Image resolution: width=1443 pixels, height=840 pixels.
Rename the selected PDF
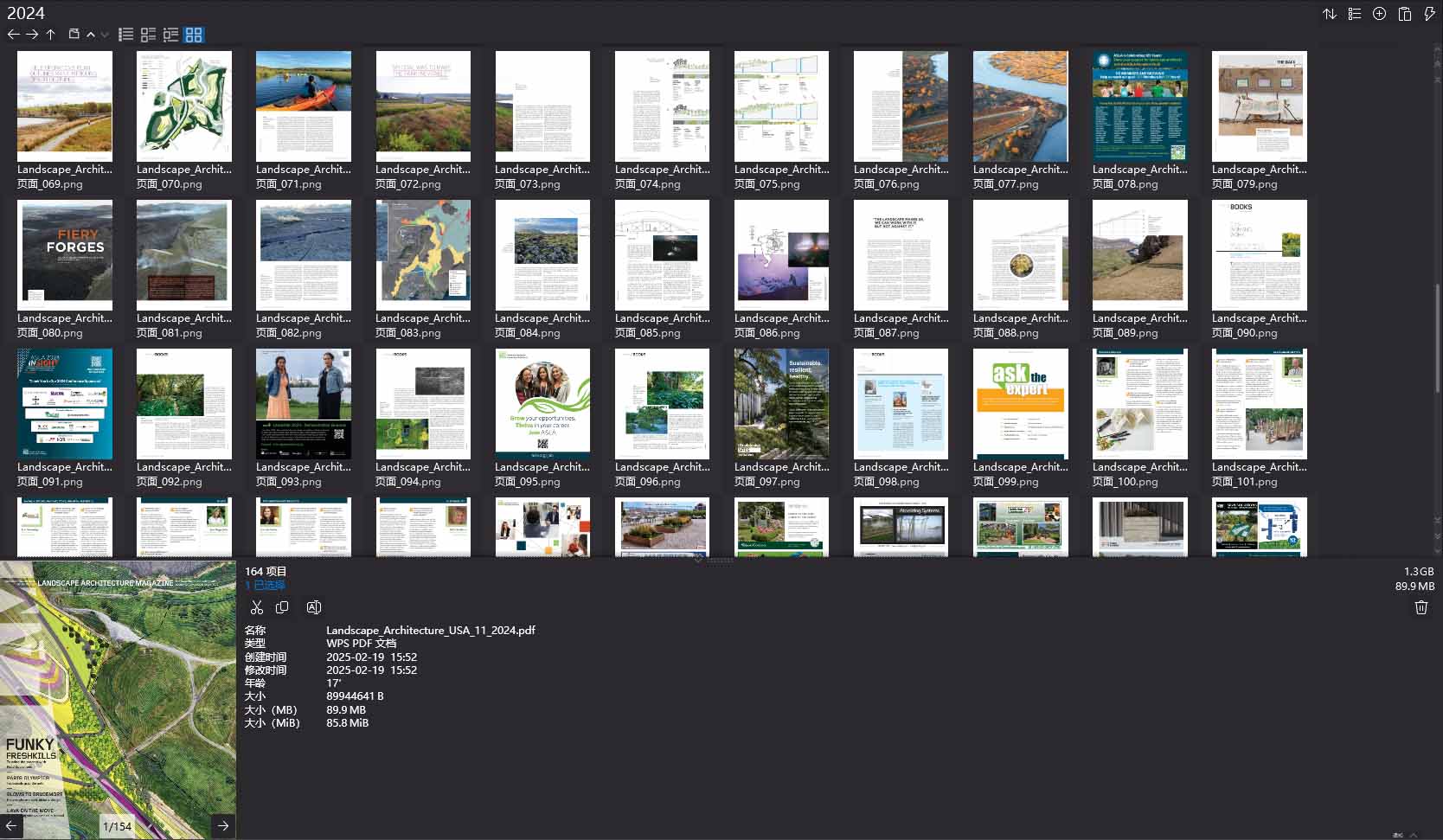tap(313, 607)
